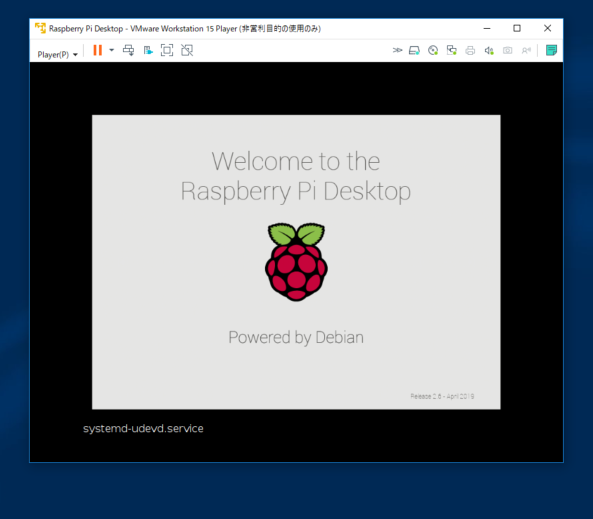Pause the virtual machine

(x=98, y=50)
